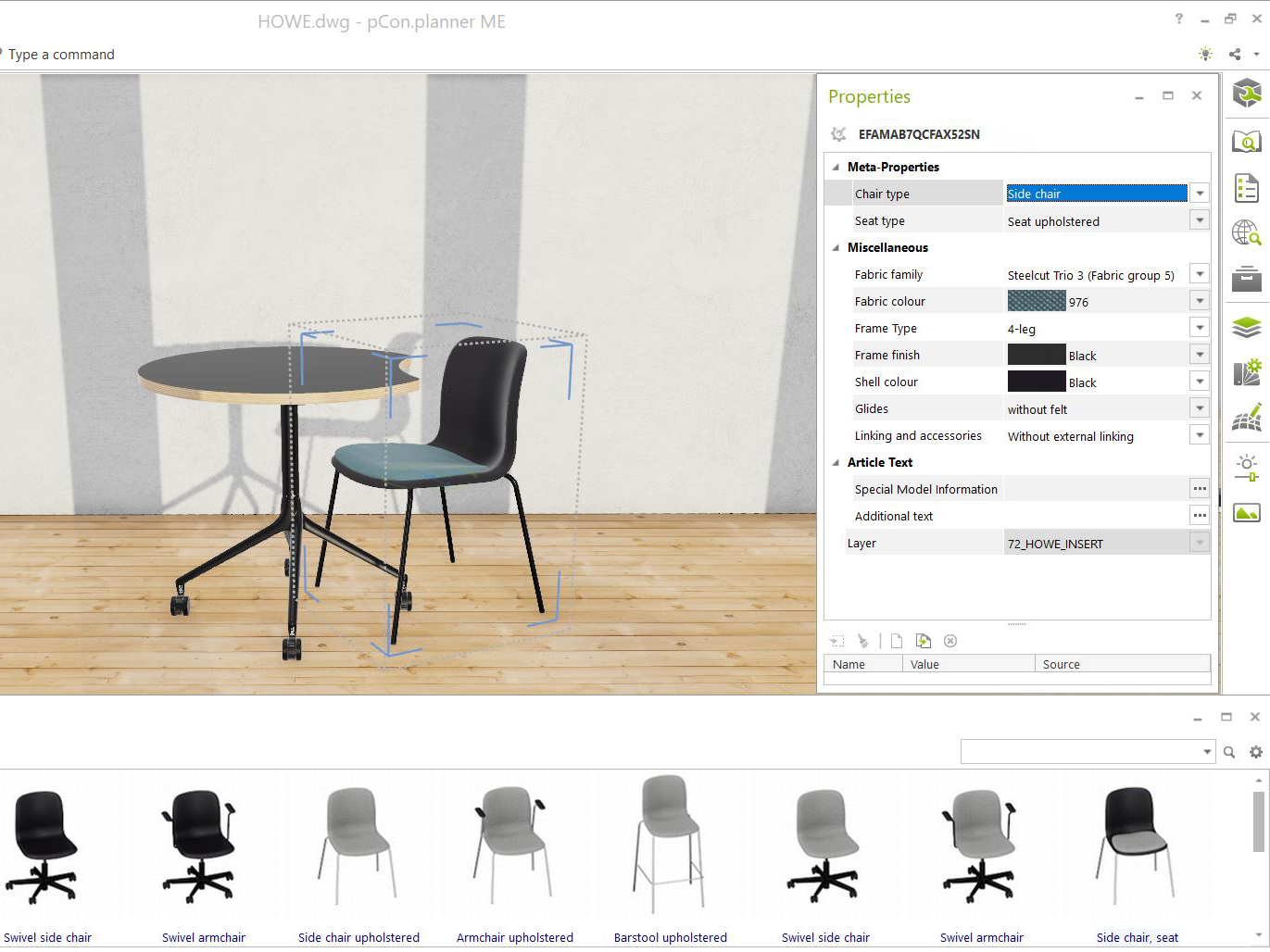This screenshot has width=1270, height=952.
Task: Click the brightness sun icon near the command bar
Action: [x=1205, y=54]
